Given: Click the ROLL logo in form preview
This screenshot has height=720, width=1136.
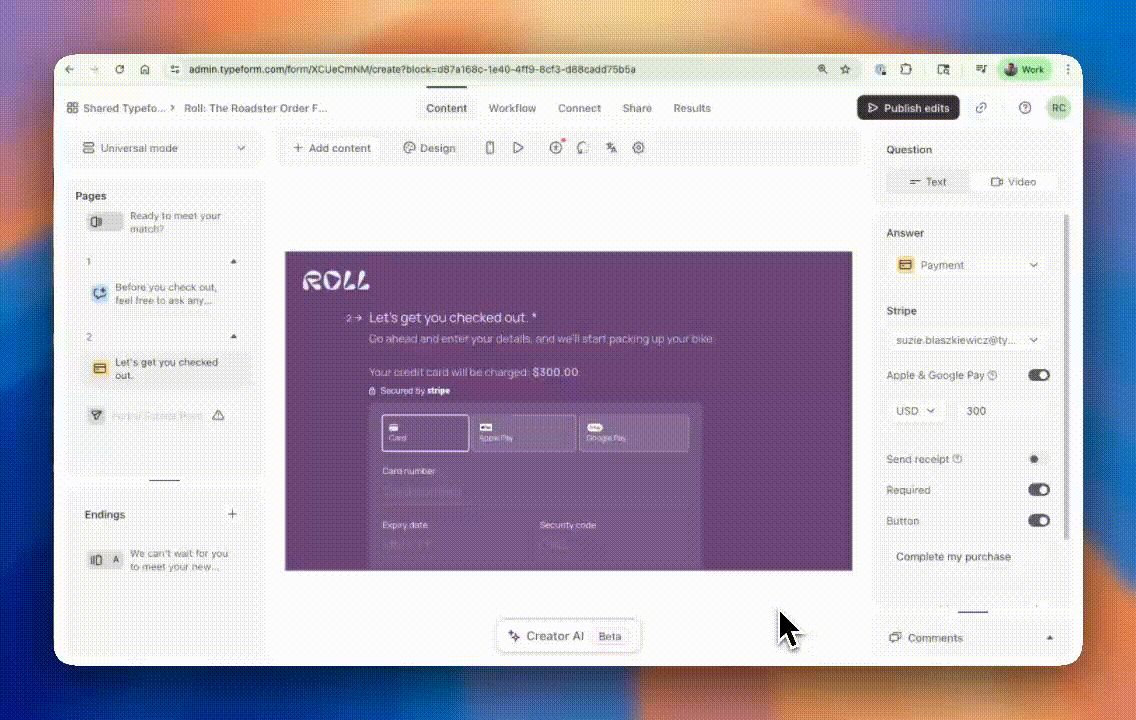Looking at the screenshot, I should point(335,280).
